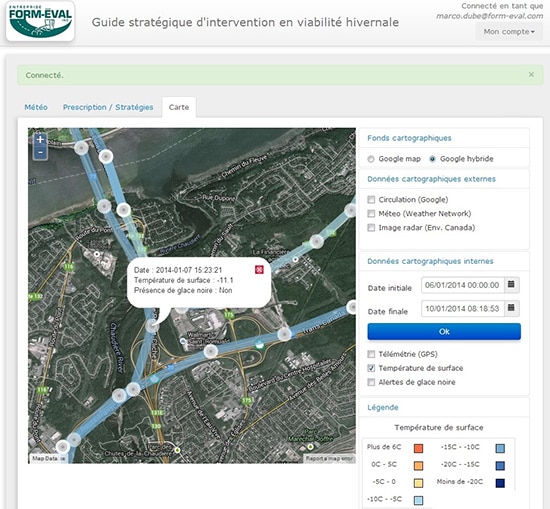This screenshot has width=550, height=509.
Task: Click the Fonds cartographiques heading
Action: (x=409, y=138)
